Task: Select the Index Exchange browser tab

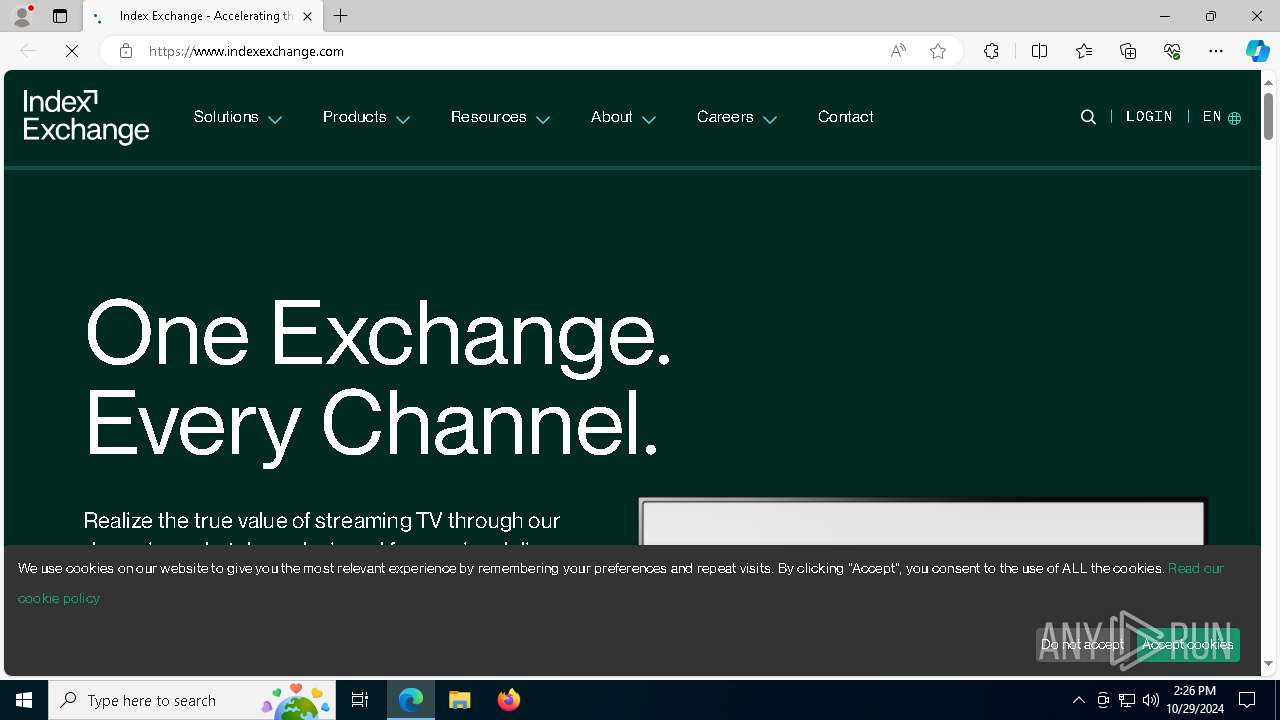Action: point(203,16)
